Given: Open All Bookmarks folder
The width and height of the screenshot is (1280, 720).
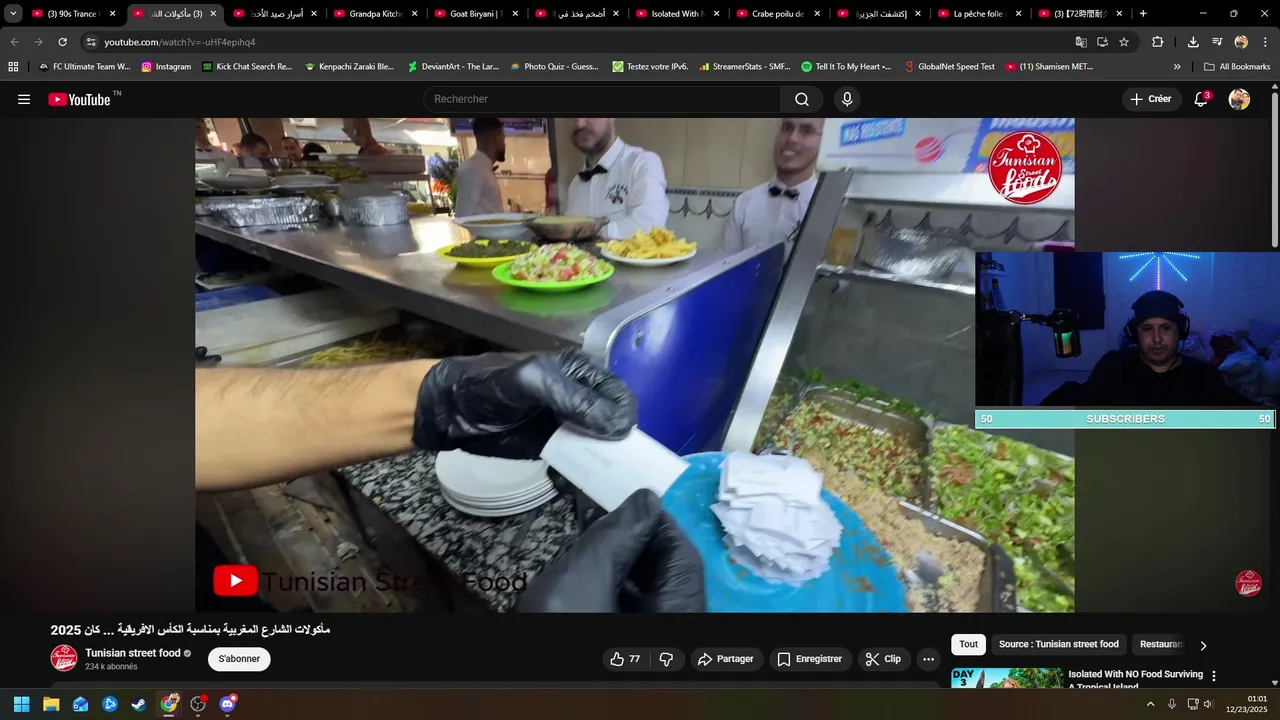Looking at the screenshot, I should coord(1237,67).
